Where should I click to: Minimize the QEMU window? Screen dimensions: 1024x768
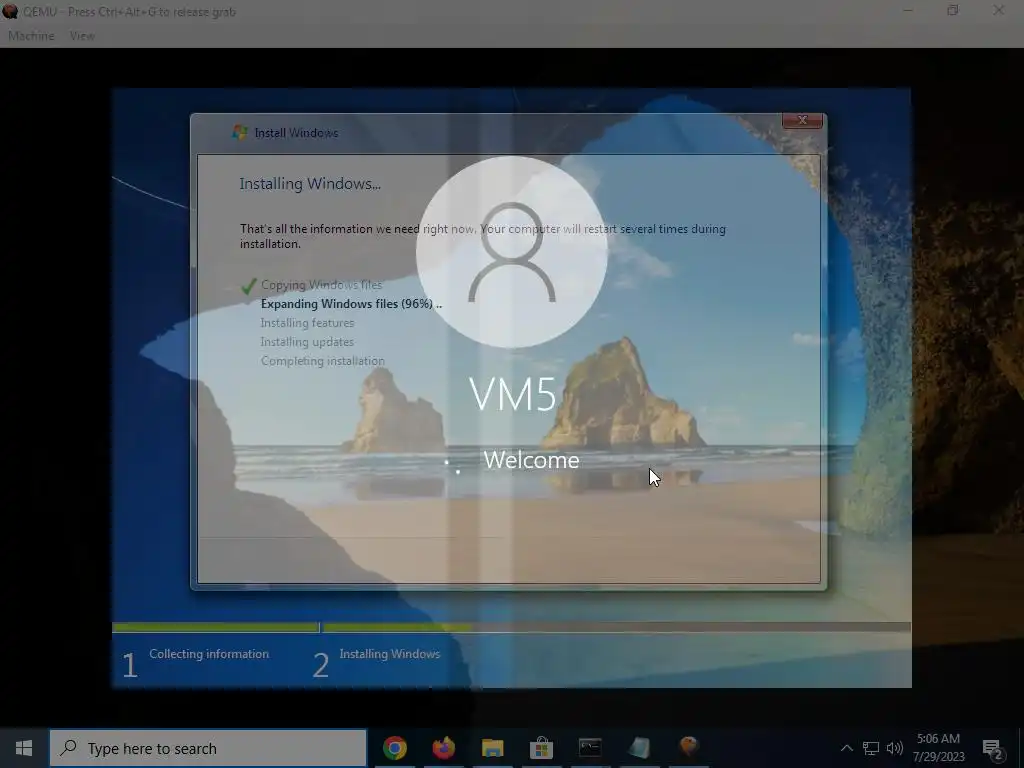[x=908, y=10]
